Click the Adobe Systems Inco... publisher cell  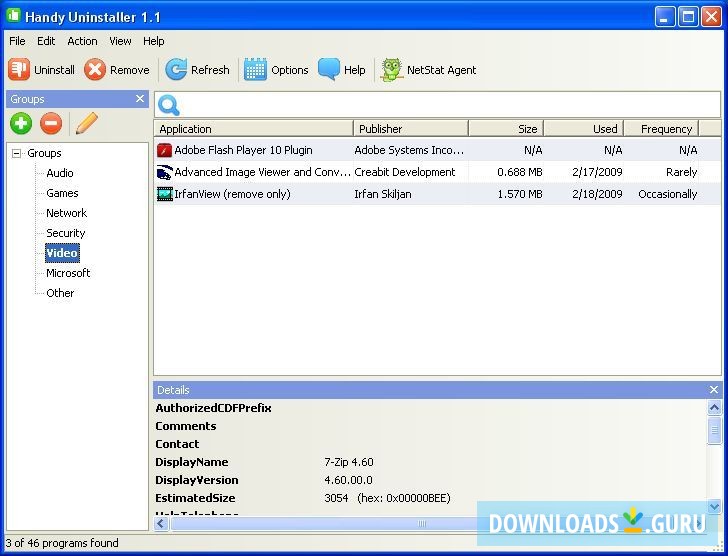409,150
